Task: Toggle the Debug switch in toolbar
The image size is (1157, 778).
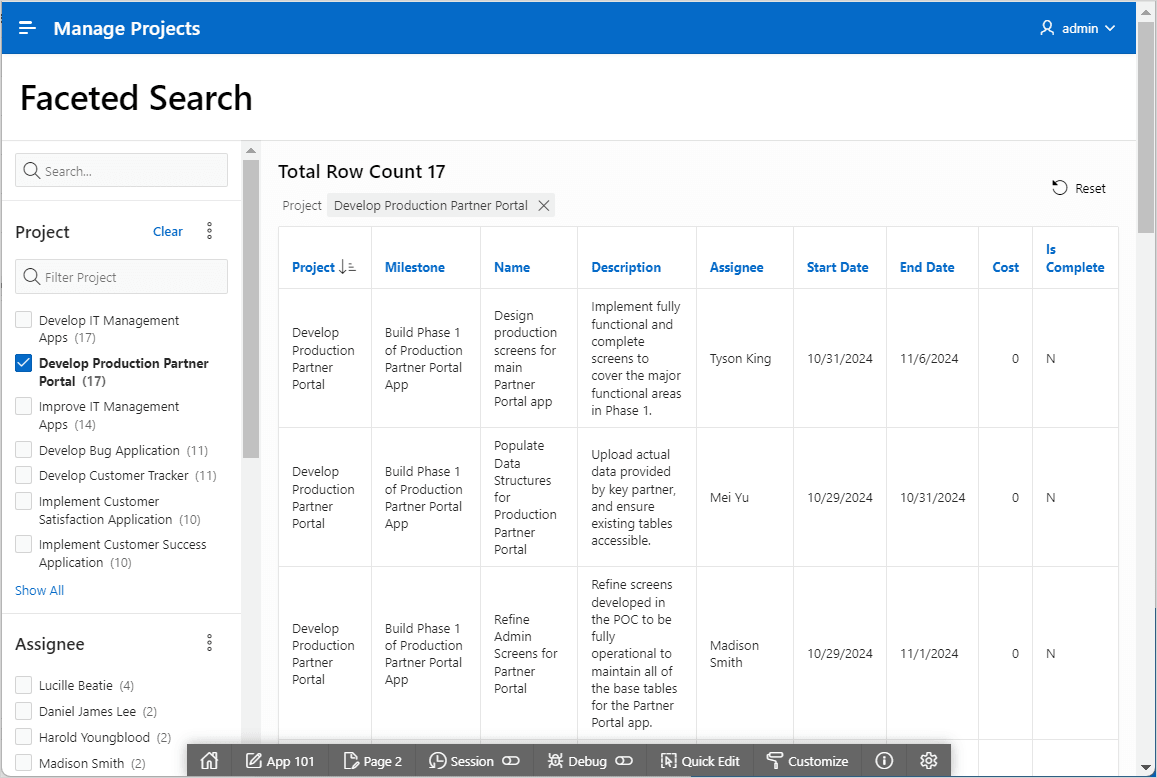Action: click(x=624, y=761)
